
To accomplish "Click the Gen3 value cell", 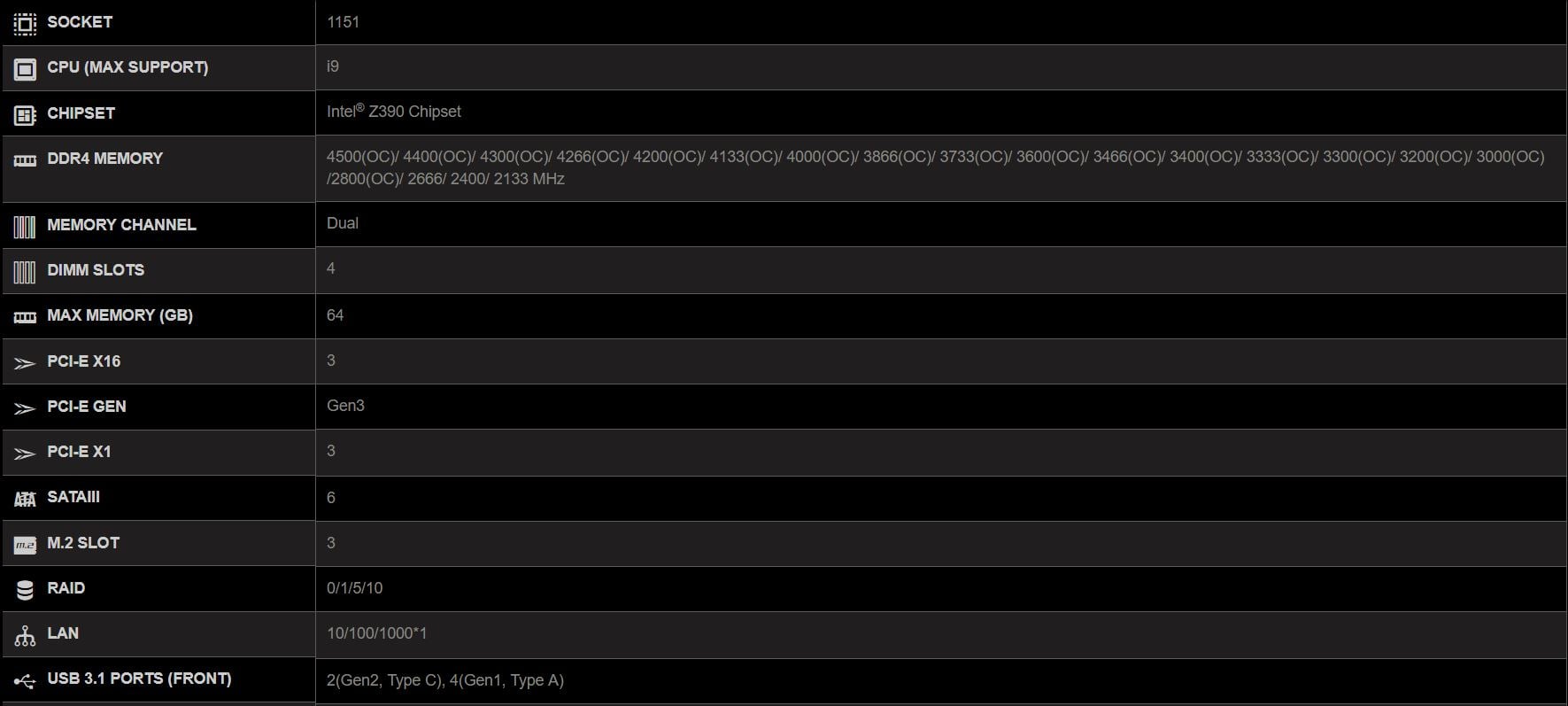I will 345,406.
